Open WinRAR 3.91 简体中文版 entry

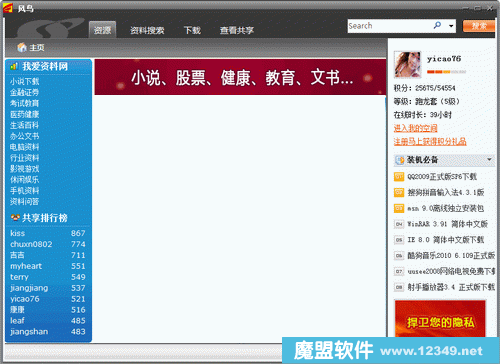[x=447, y=224]
